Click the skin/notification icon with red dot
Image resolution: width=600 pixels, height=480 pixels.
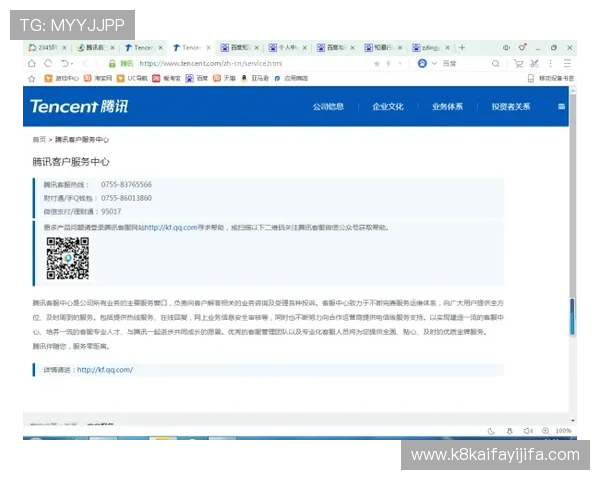pyautogui.click(x=523, y=47)
